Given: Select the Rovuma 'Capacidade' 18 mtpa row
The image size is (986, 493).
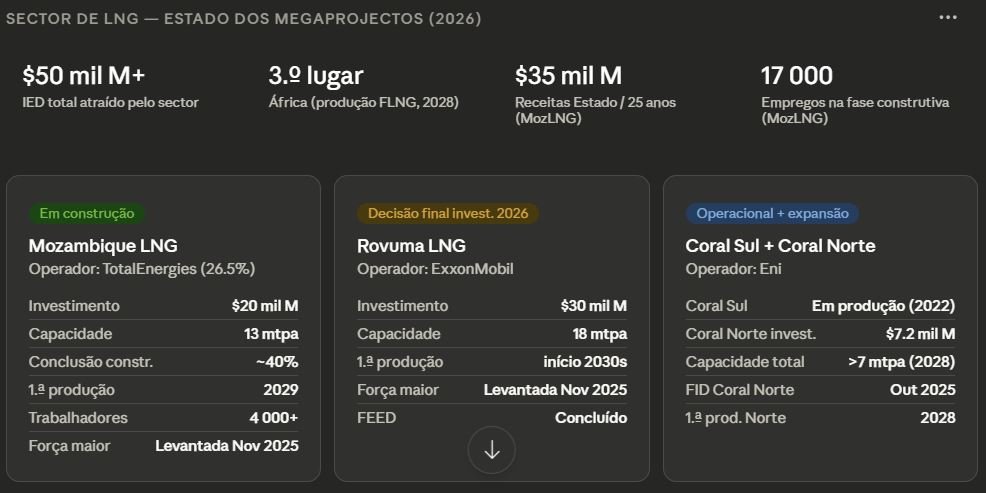Looking at the screenshot, I should click(491, 334).
